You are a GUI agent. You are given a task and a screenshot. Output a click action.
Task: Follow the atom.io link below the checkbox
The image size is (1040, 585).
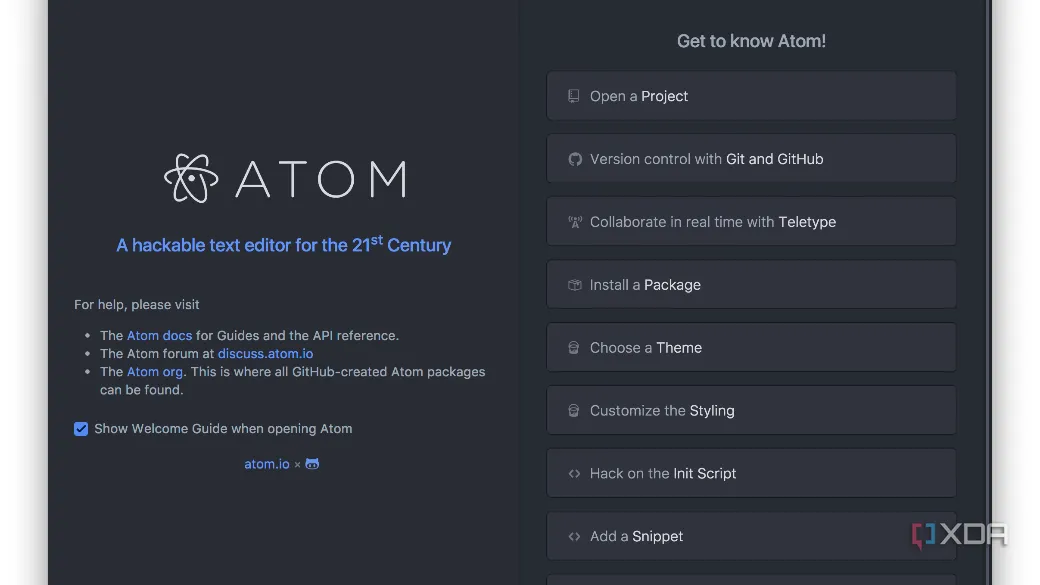coord(267,464)
